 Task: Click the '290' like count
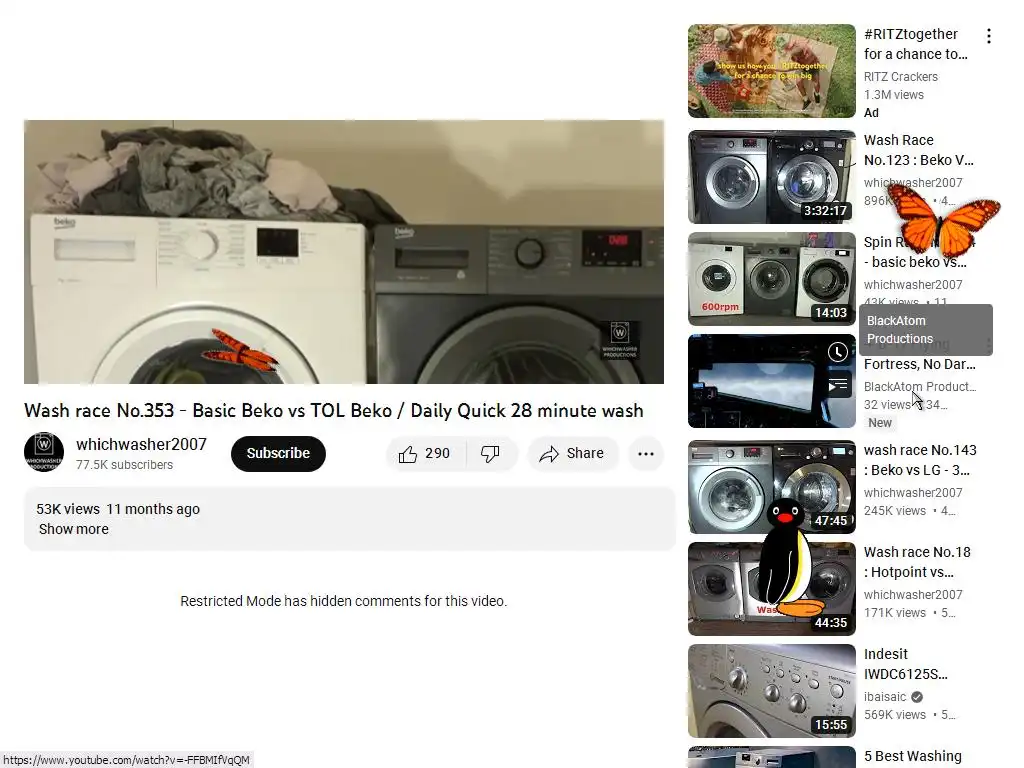[437, 454]
